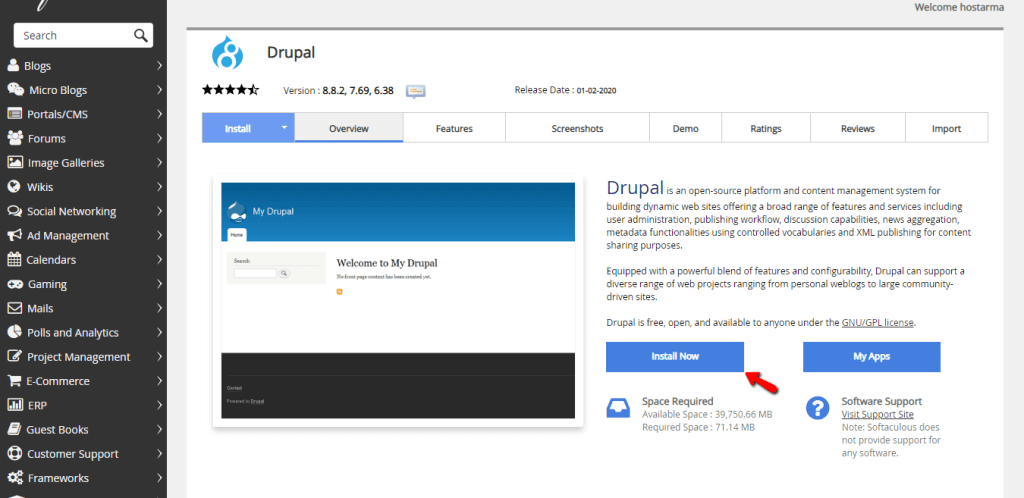Screen dimensions: 1024x498
Task: Click the E-Commerce cart icon
Action: [x=13, y=381]
